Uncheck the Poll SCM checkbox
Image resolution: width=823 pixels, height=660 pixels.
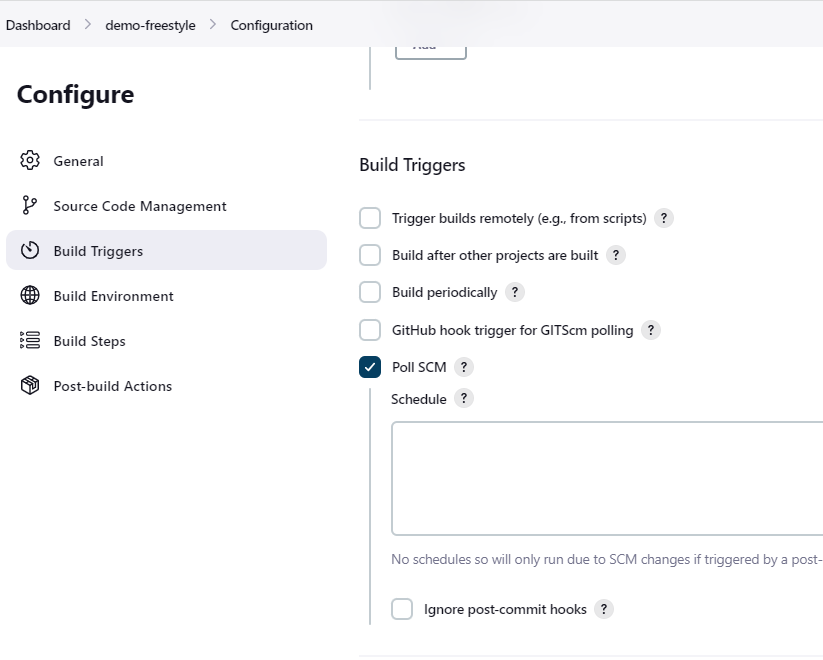point(370,367)
